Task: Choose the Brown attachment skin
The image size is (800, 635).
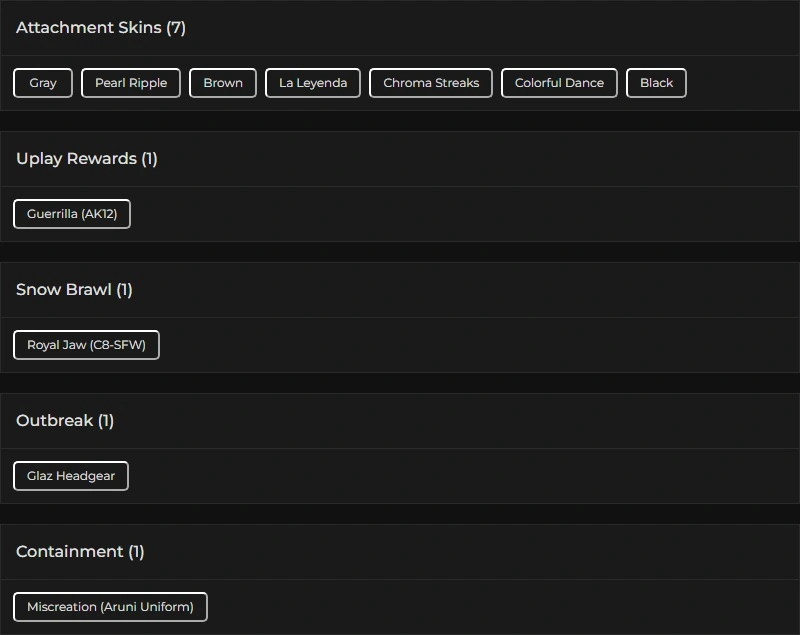Action: tap(223, 83)
